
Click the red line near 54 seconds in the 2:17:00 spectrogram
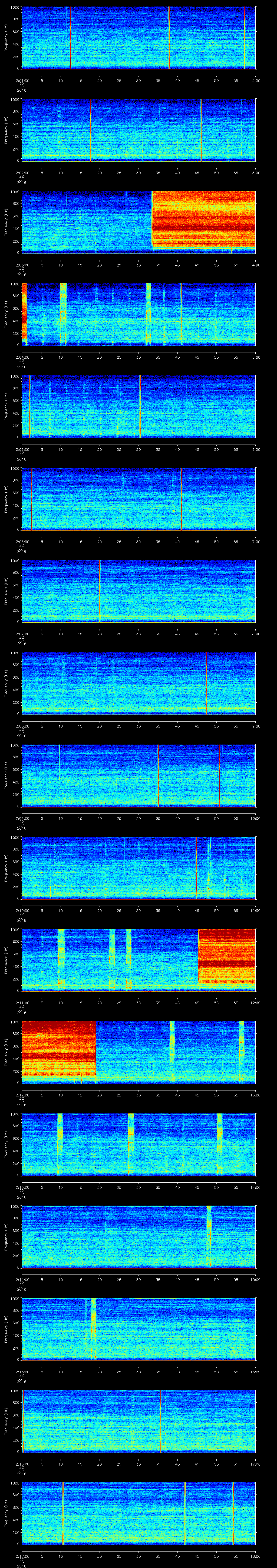(233, 1513)
